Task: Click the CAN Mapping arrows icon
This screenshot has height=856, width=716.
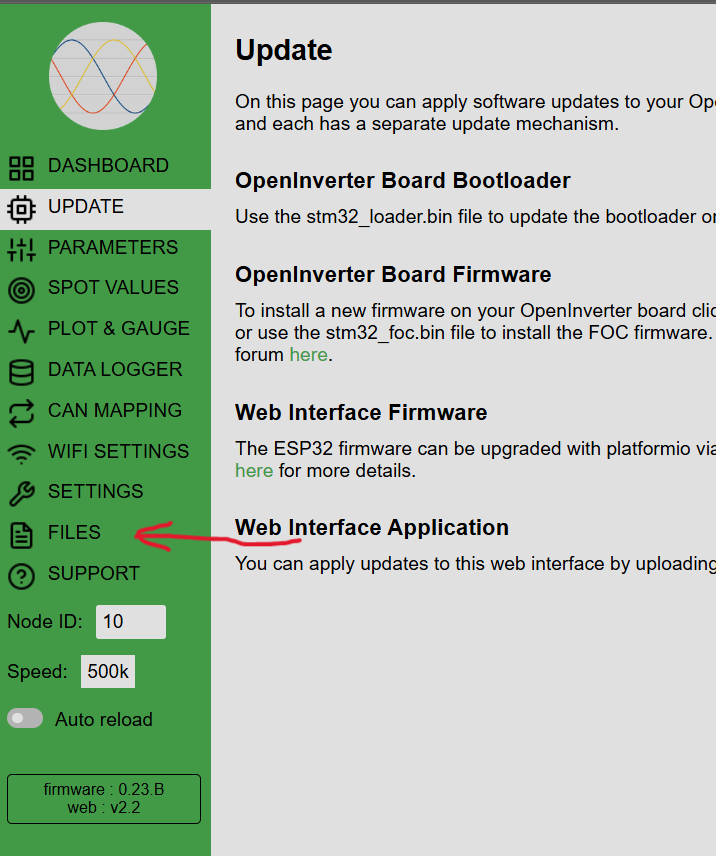Action: [x=21, y=412]
